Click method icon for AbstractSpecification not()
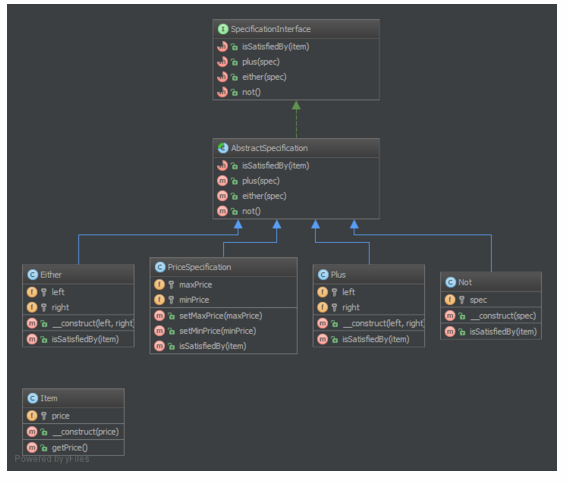 coord(222,211)
